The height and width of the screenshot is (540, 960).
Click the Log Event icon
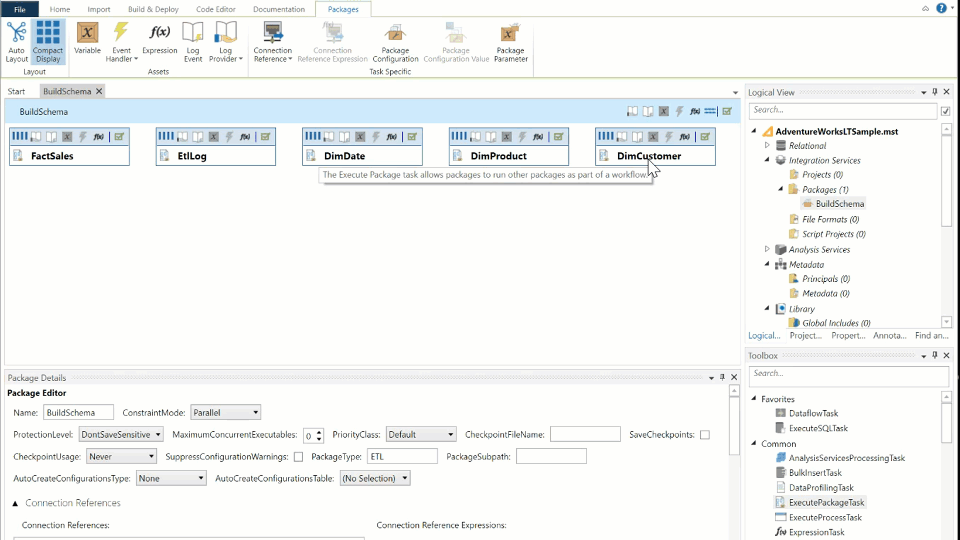193,41
